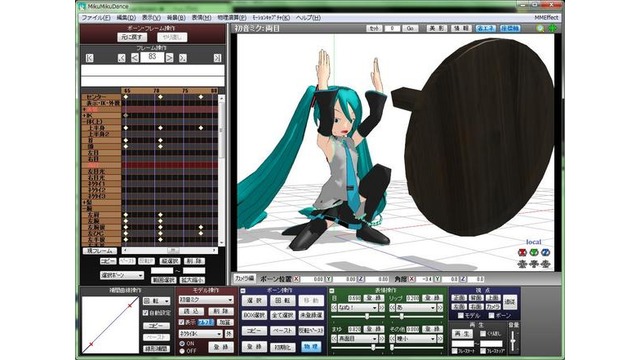Click the Z icon beside bone position
Screen dimensions: 640x360
(x=361, y=279)
